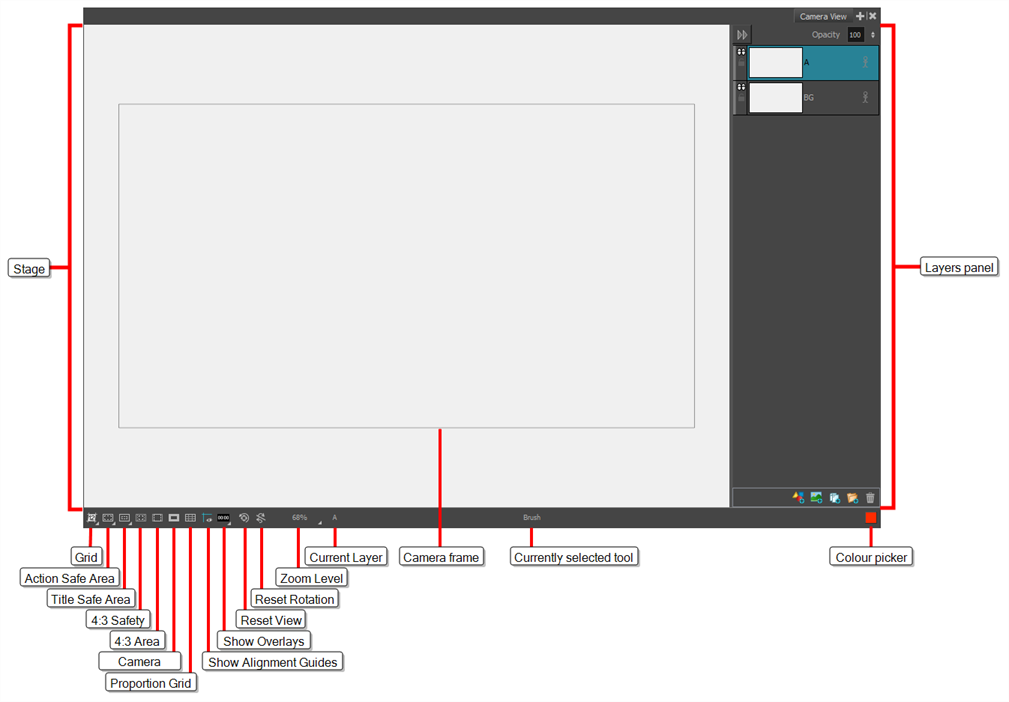
Task: Click the Reset Rotation icon
Action: coord(261,518)
